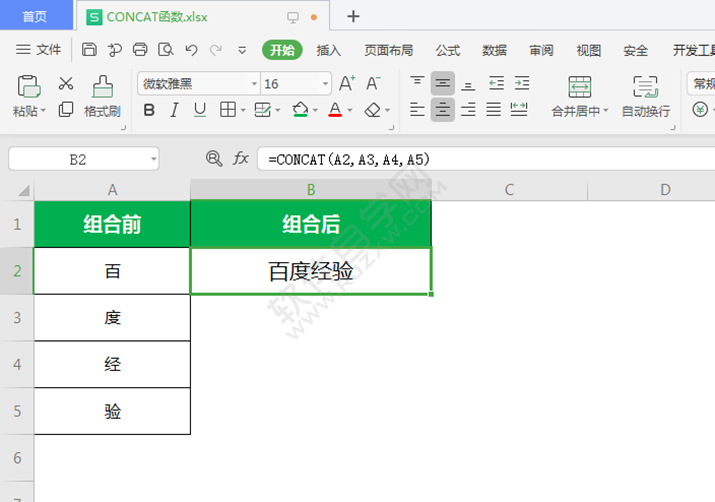Screen dimensions: 715x502
Task: Select column B header
Action: tap(311, 190)
